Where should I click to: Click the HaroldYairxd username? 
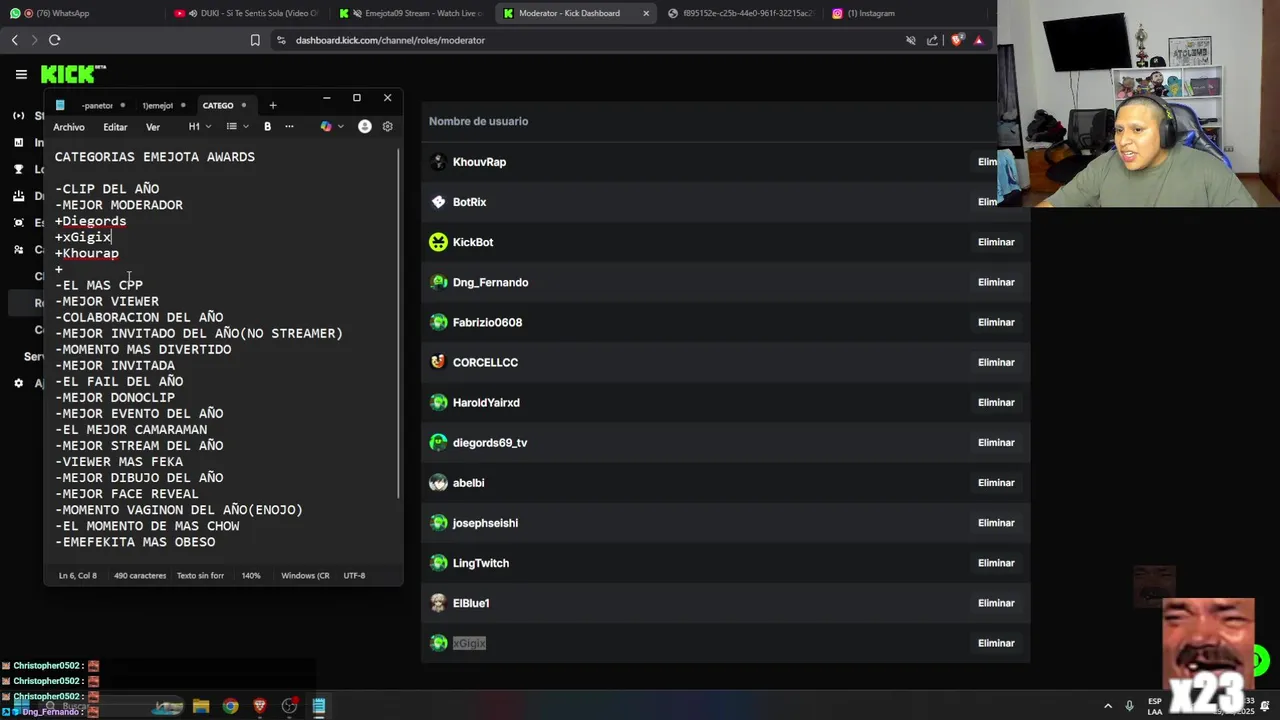(x=486, y=403)
